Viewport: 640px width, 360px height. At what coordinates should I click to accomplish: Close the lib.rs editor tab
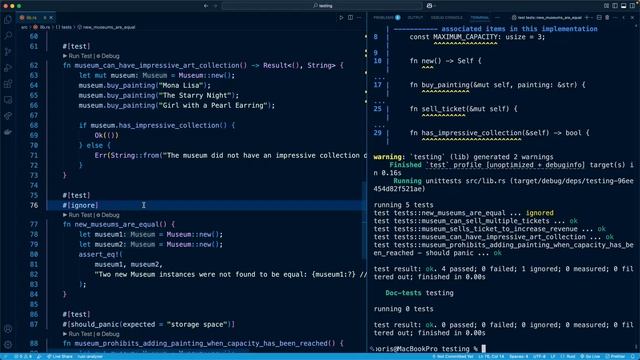[x=51, y=18]
